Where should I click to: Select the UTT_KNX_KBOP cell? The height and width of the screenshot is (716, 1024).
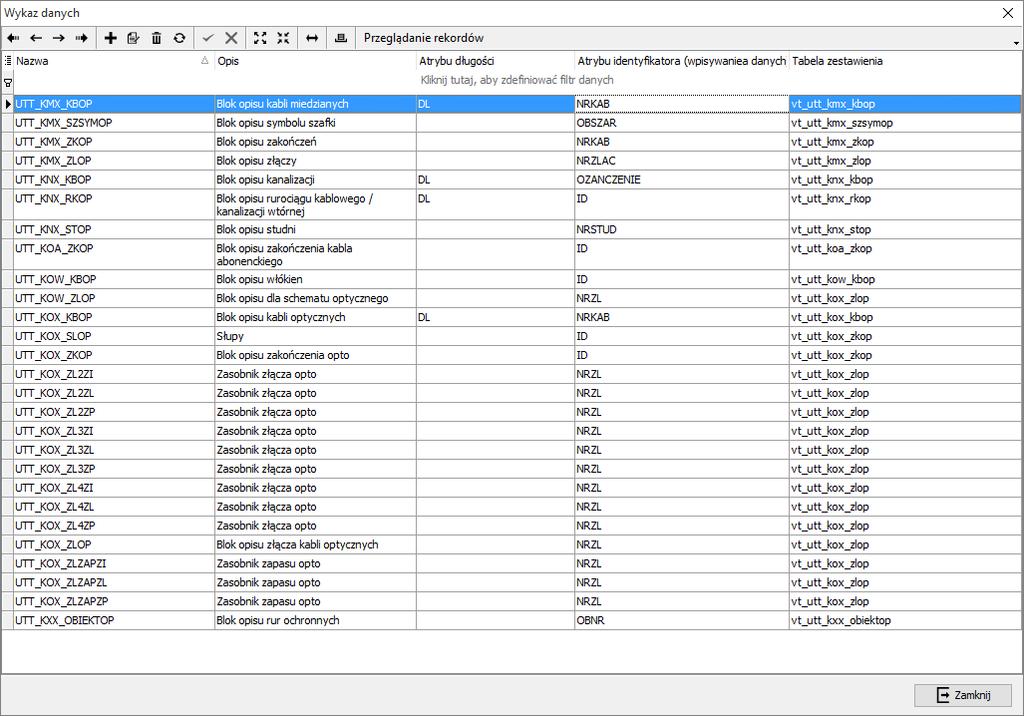click(x=114, y=180)
